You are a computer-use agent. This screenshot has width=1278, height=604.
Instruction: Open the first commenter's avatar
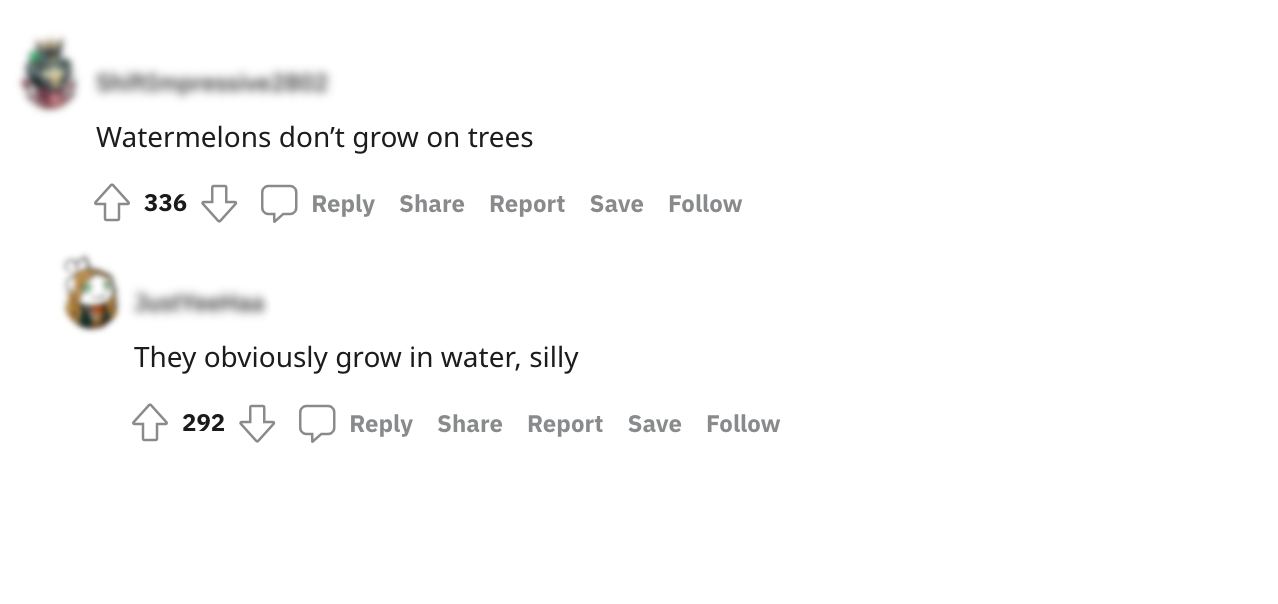[x=50, y=76]
